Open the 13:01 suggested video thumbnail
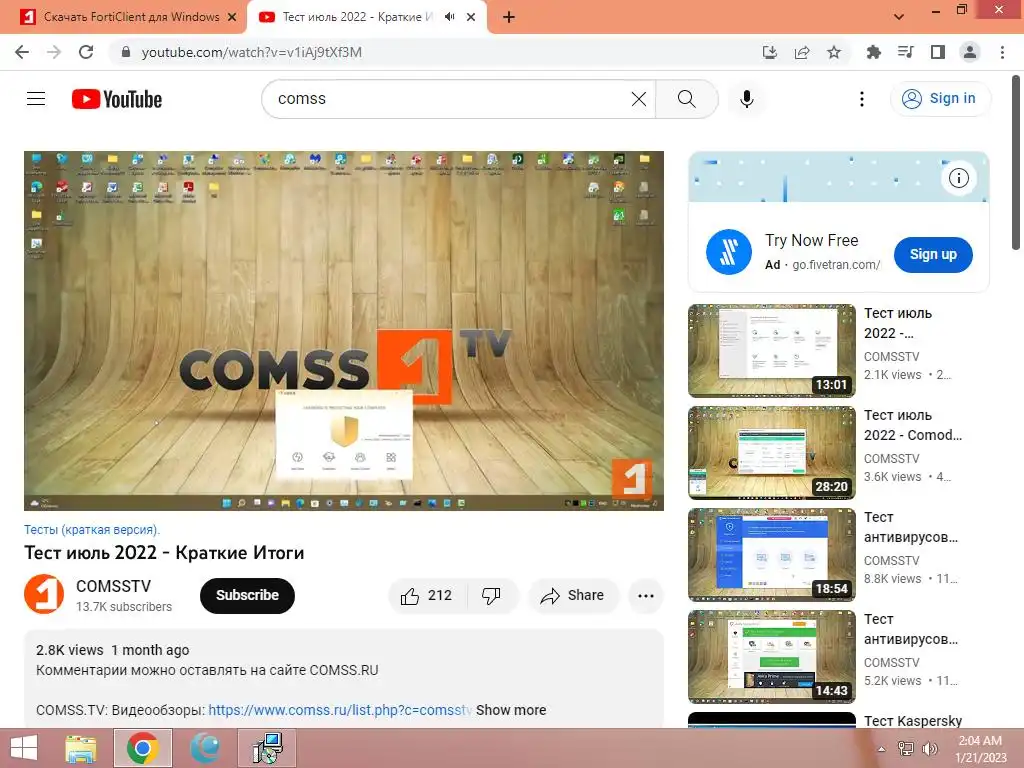1024x768 pixels. [x=771, y=351]
